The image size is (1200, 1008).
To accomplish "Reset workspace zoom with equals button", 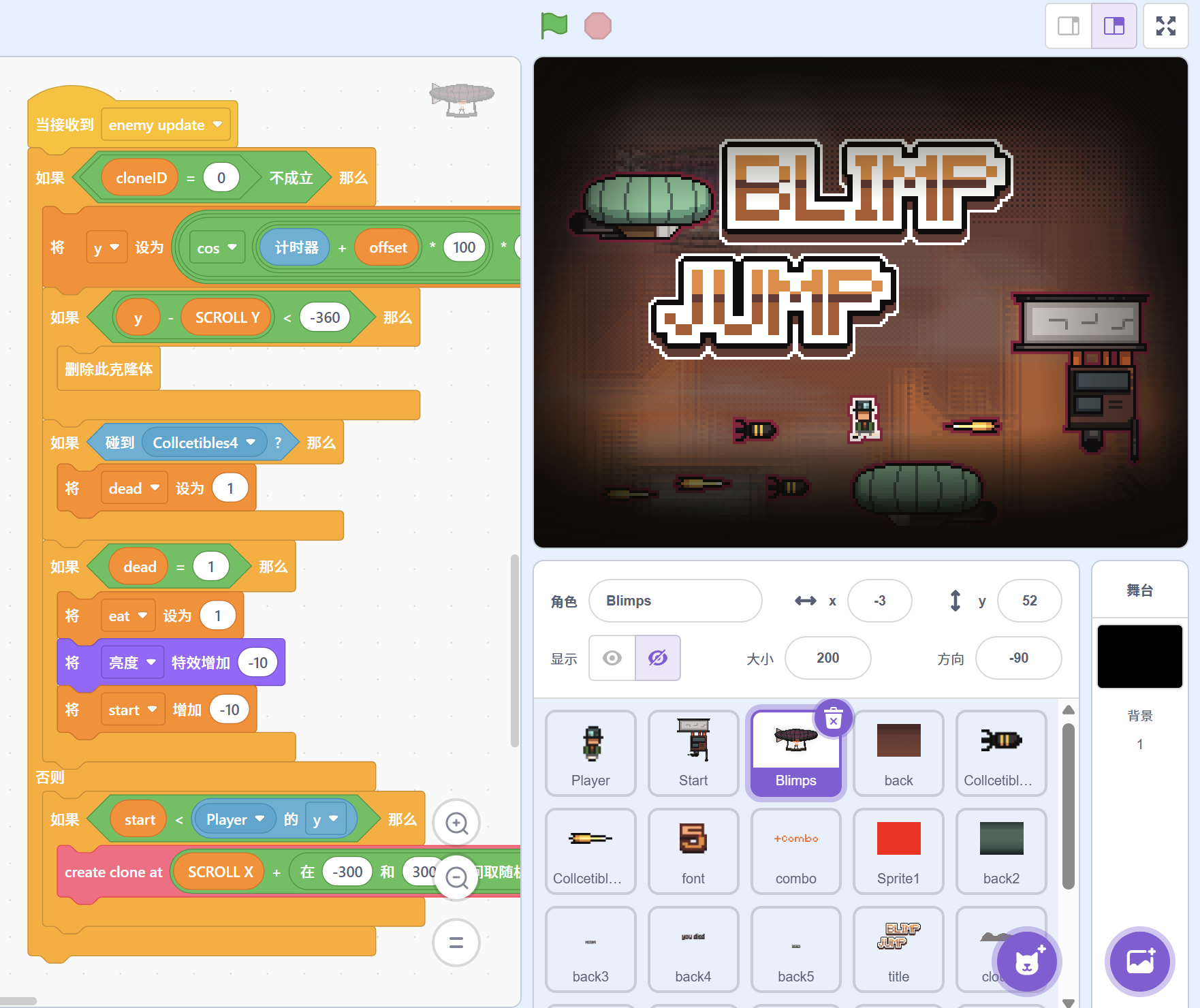I will (x=456, y=943).
